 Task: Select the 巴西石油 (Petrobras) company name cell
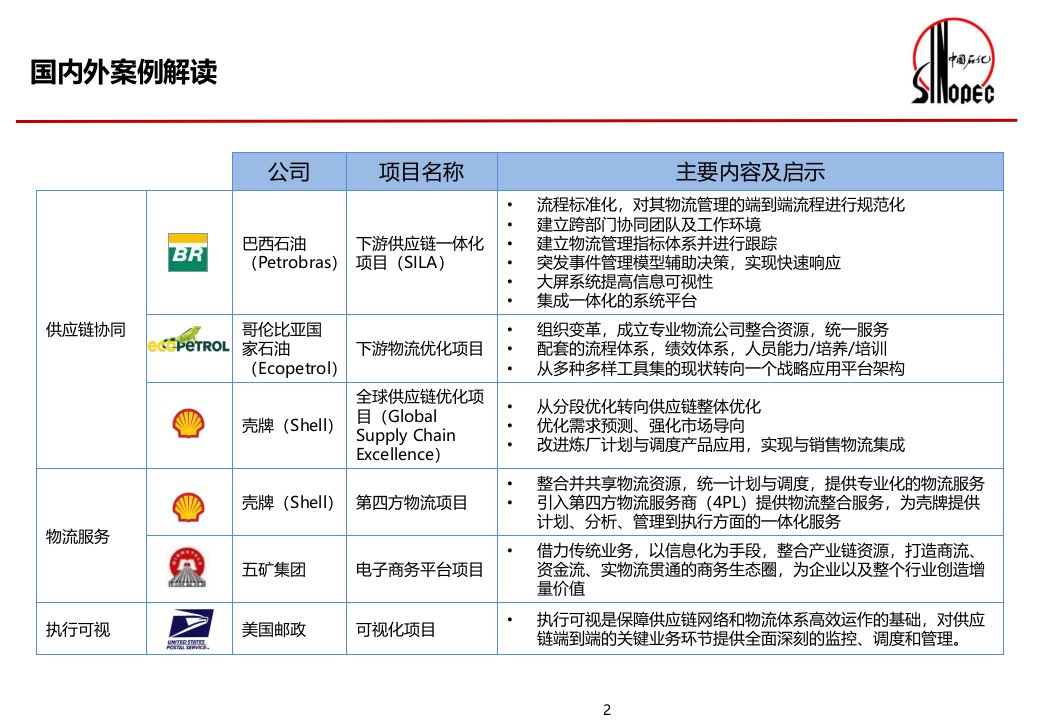(289, 252)
